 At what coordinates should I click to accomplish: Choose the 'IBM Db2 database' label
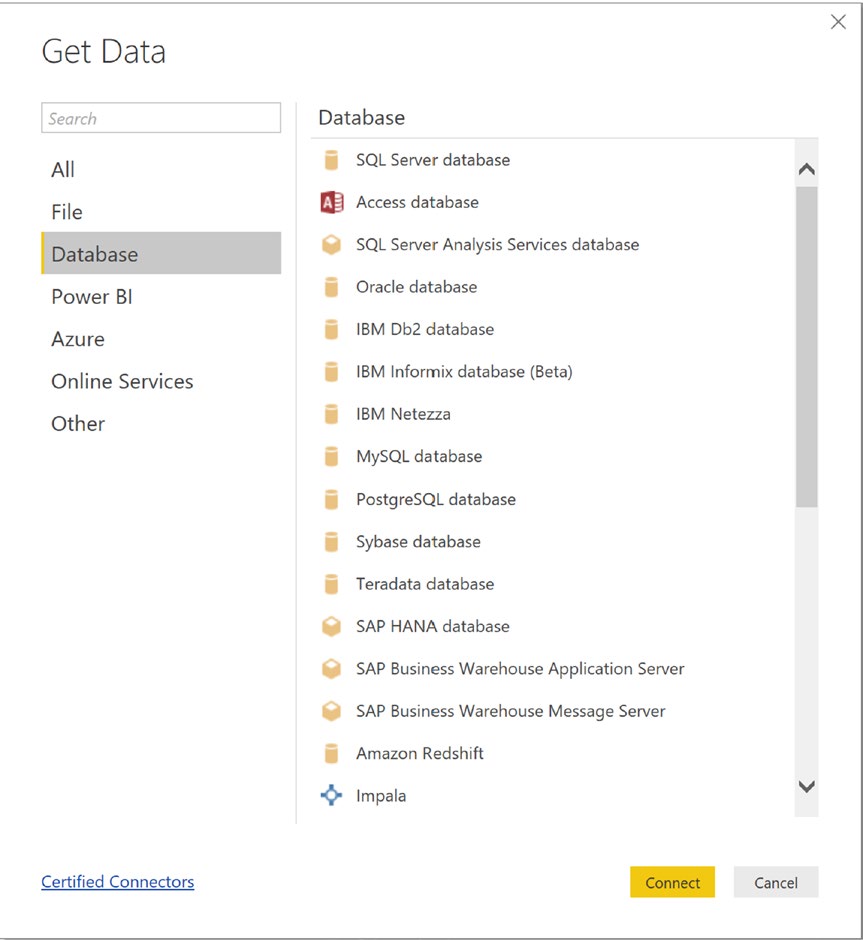pos(425,329)
